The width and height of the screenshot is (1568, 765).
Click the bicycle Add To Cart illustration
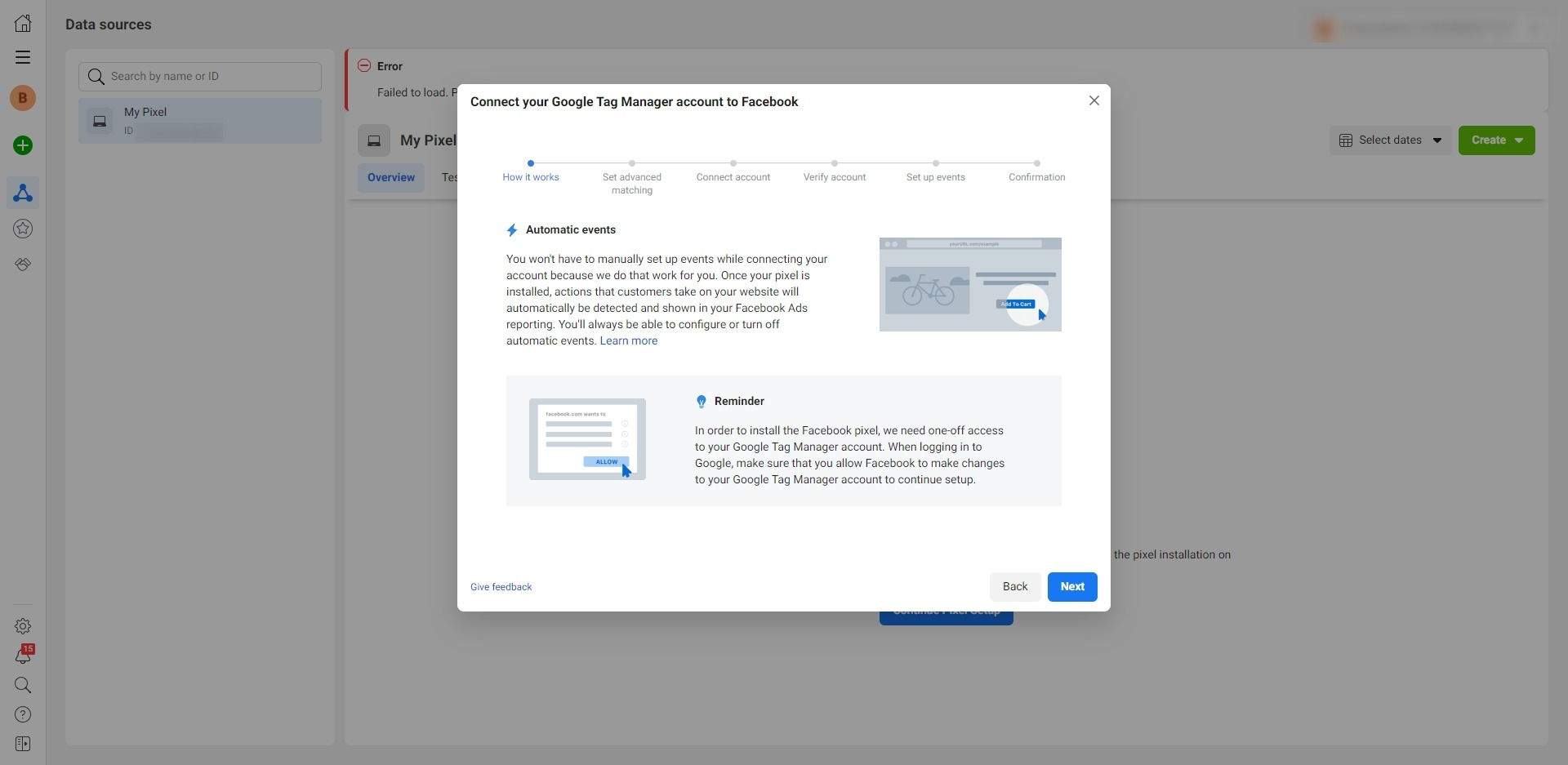click(x=970, y=284)
